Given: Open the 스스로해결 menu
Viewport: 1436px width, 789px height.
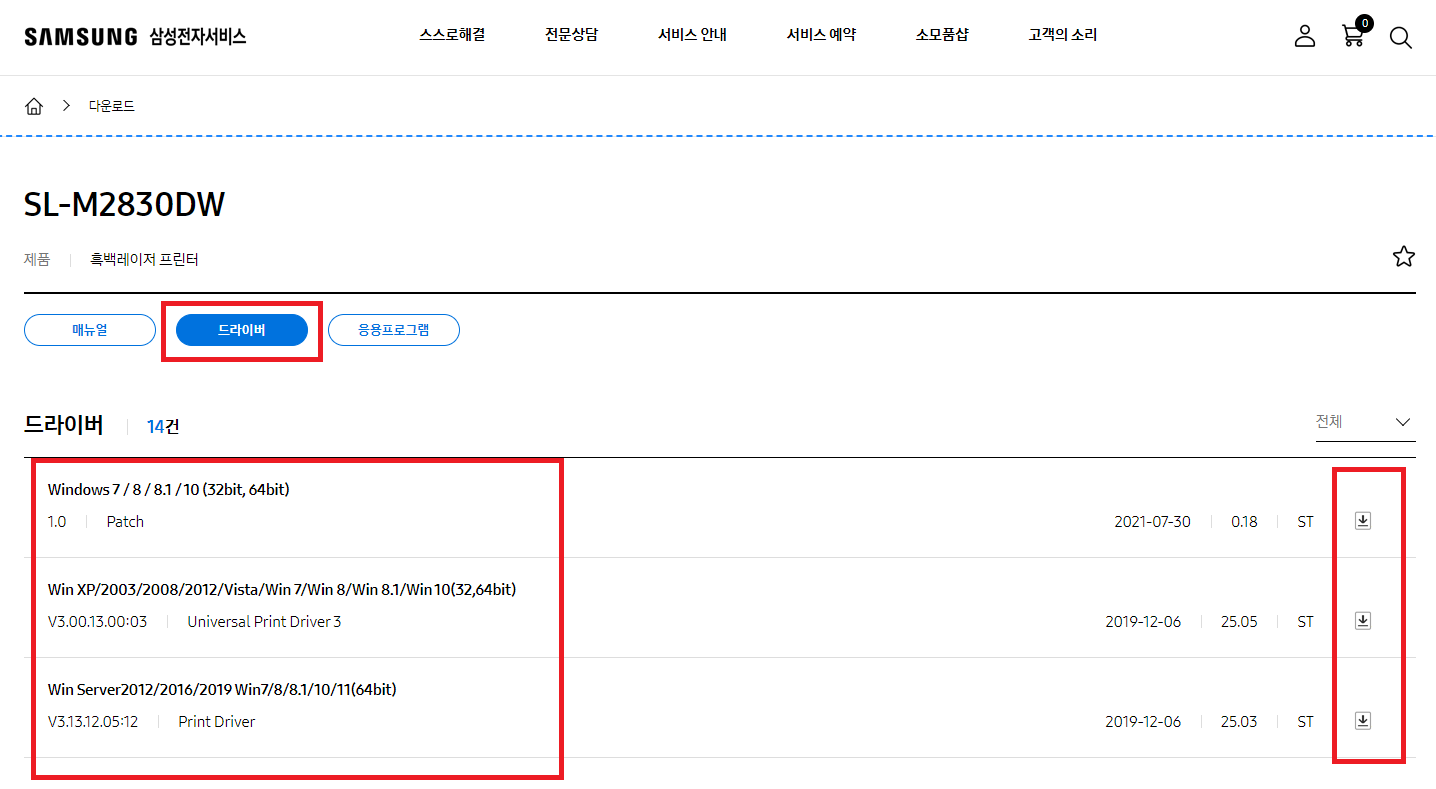Looking at the screenshot, I should (452, 35).
